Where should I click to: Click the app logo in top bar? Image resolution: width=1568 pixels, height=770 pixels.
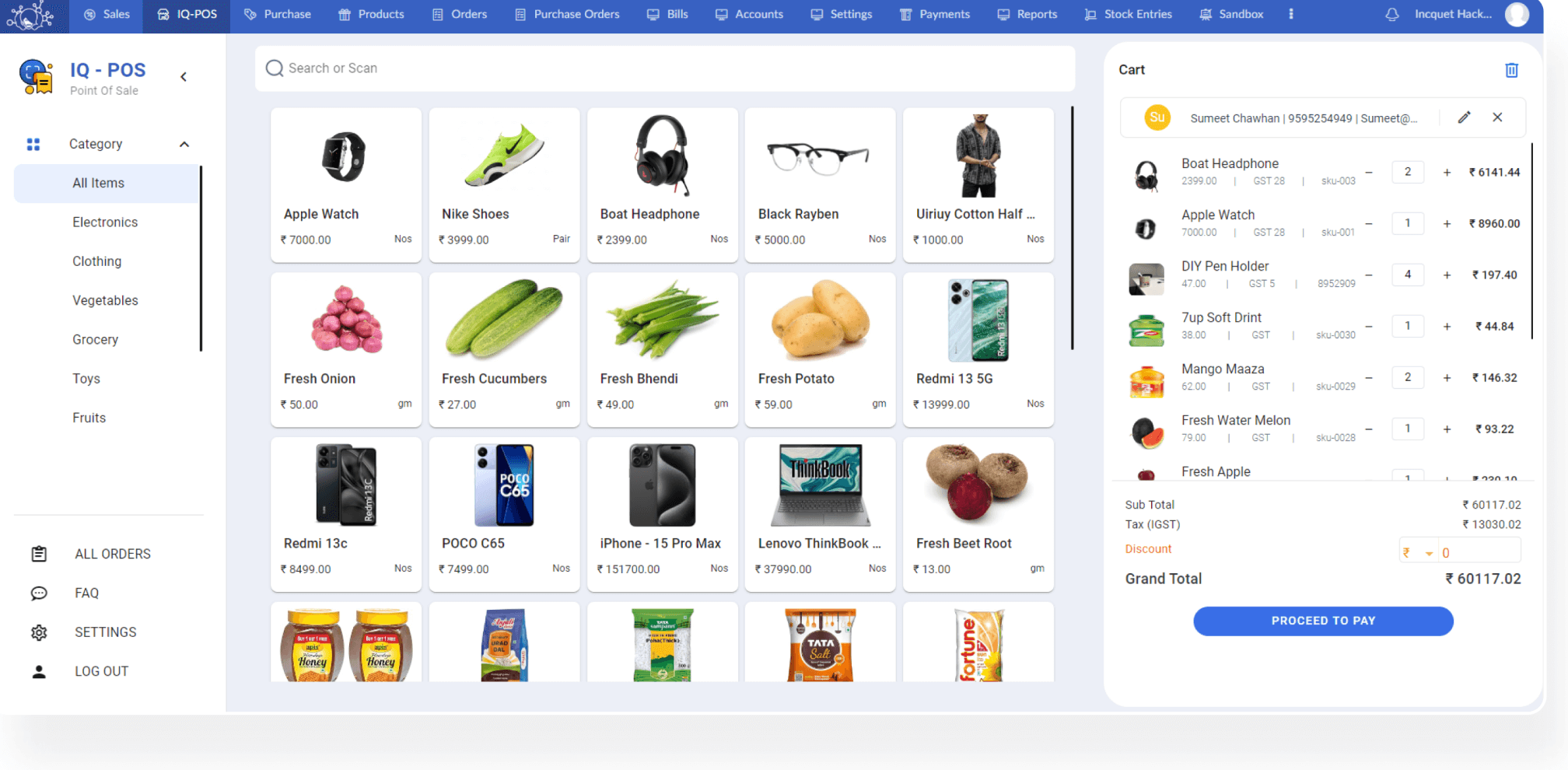coord(30,16)
